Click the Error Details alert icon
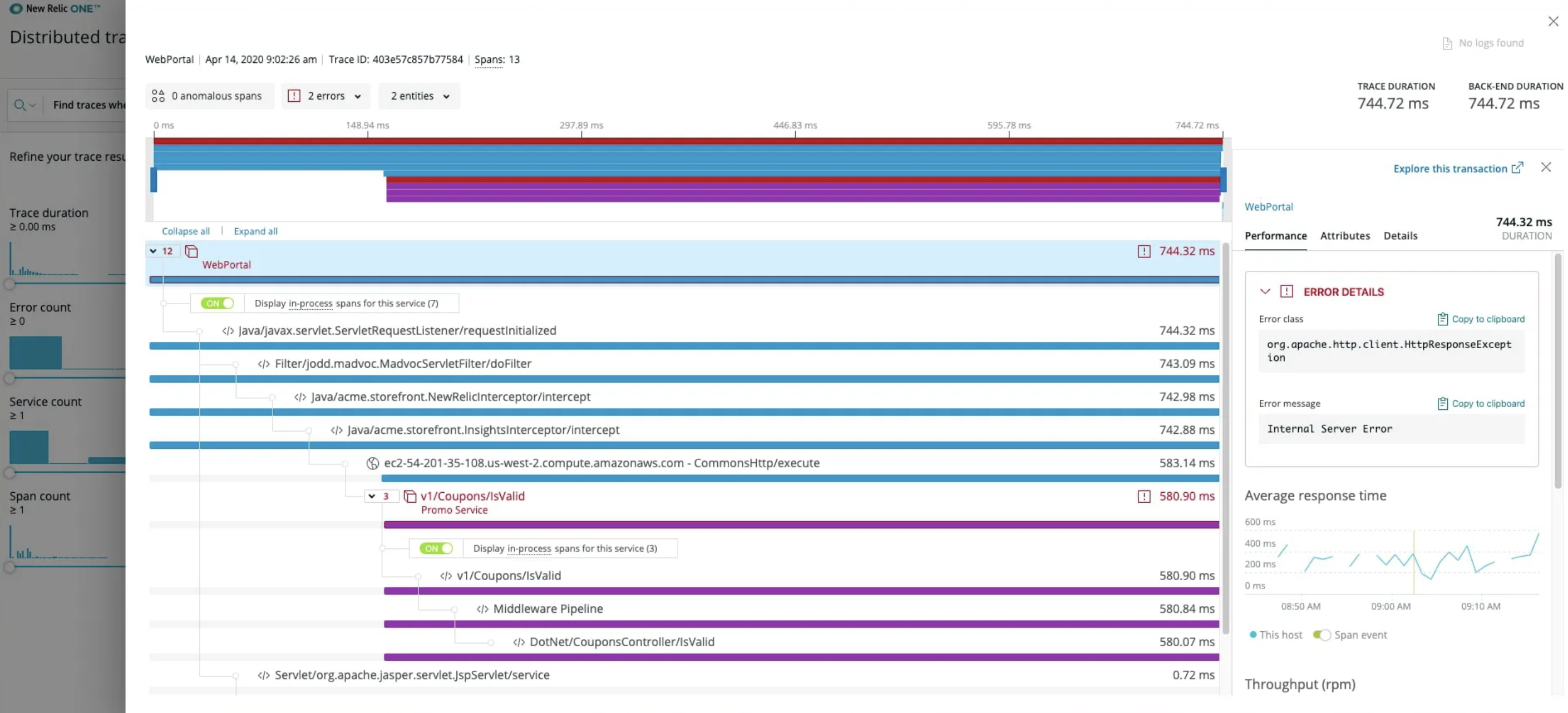The image size is (1568, 713). (1286, 291)
